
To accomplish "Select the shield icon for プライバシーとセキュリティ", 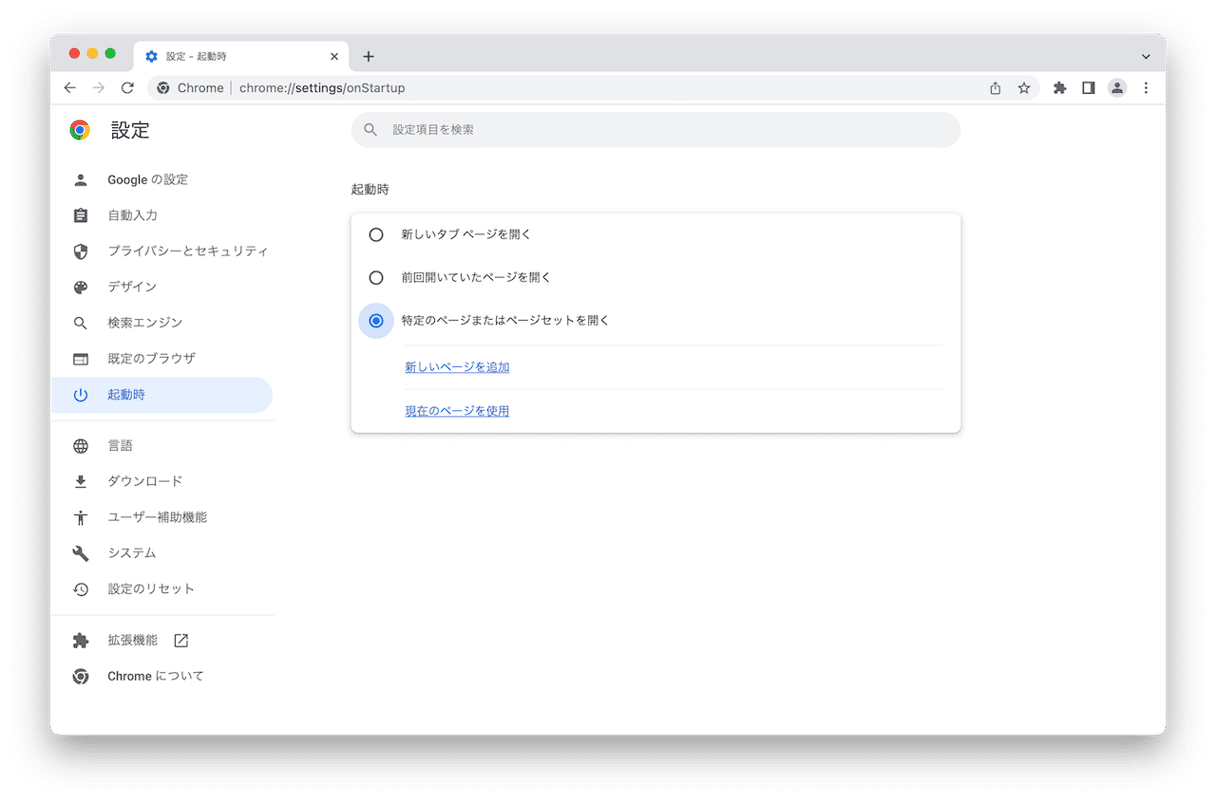I will (x=80, y=251).
